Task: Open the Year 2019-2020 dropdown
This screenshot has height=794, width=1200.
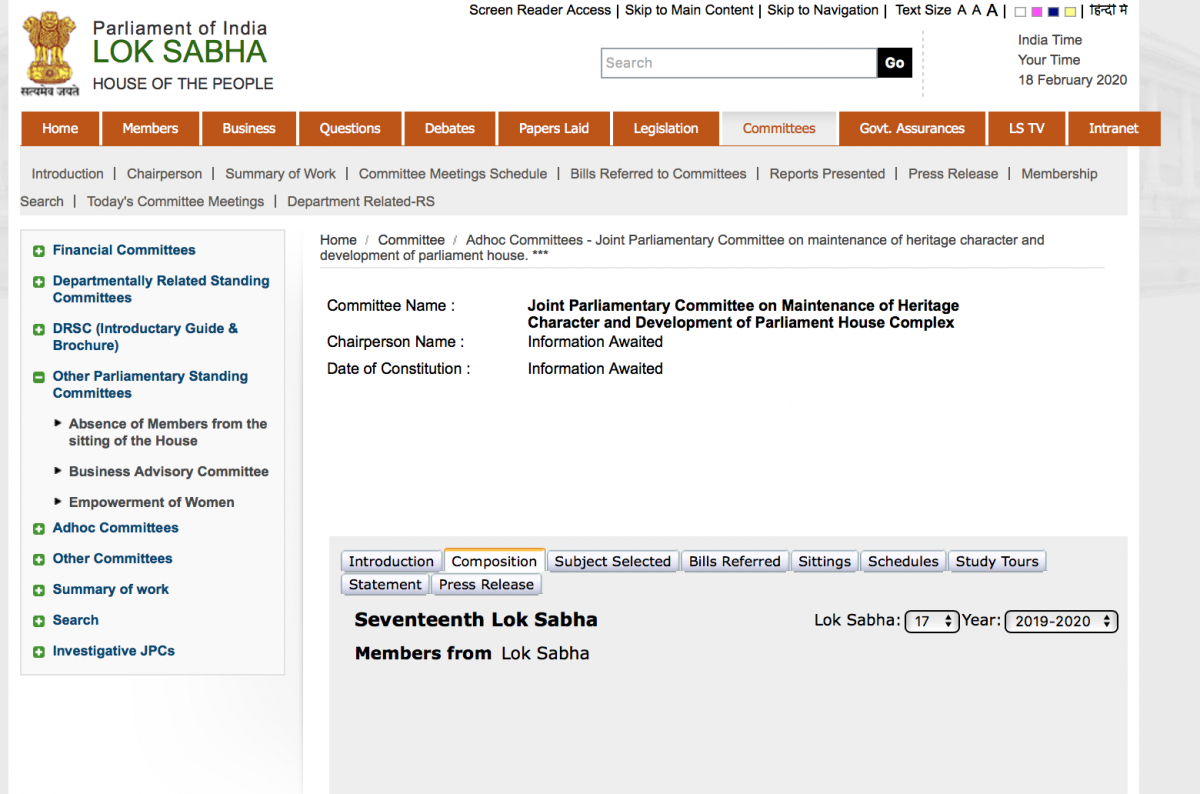Action: pos(1060,621)
